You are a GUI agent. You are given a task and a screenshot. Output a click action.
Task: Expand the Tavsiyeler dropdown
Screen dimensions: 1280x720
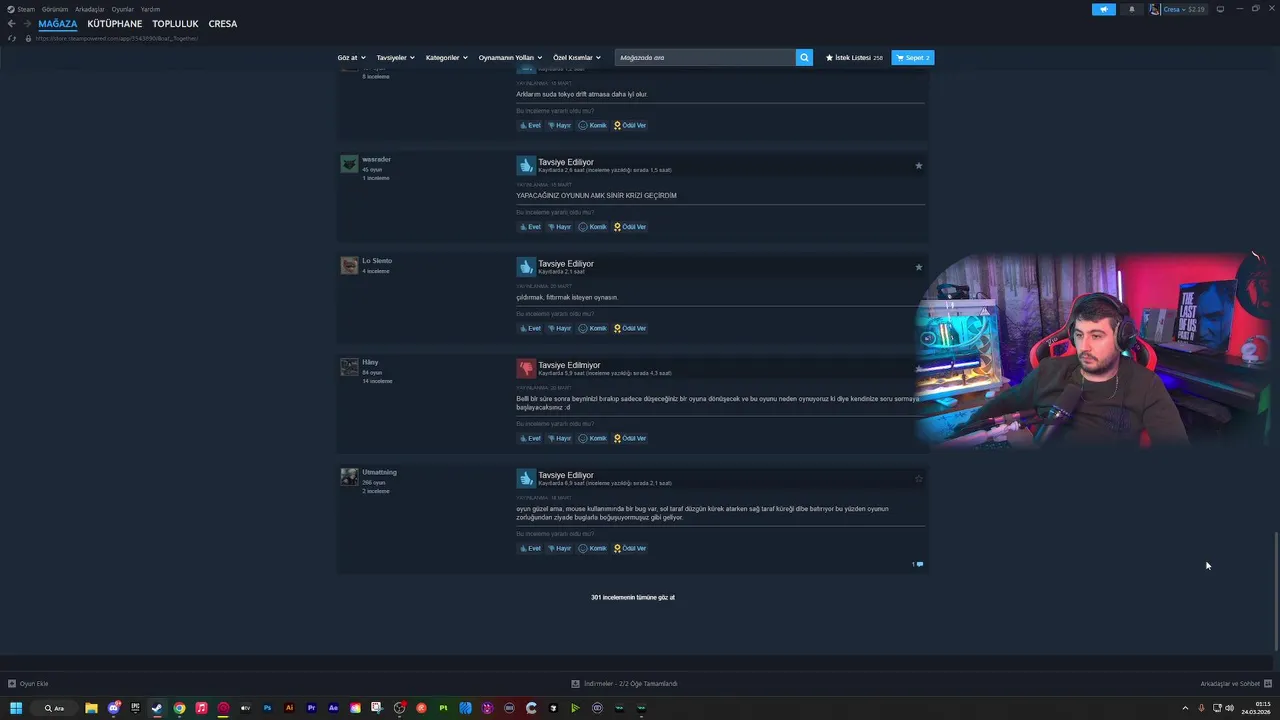coord(396,57)
